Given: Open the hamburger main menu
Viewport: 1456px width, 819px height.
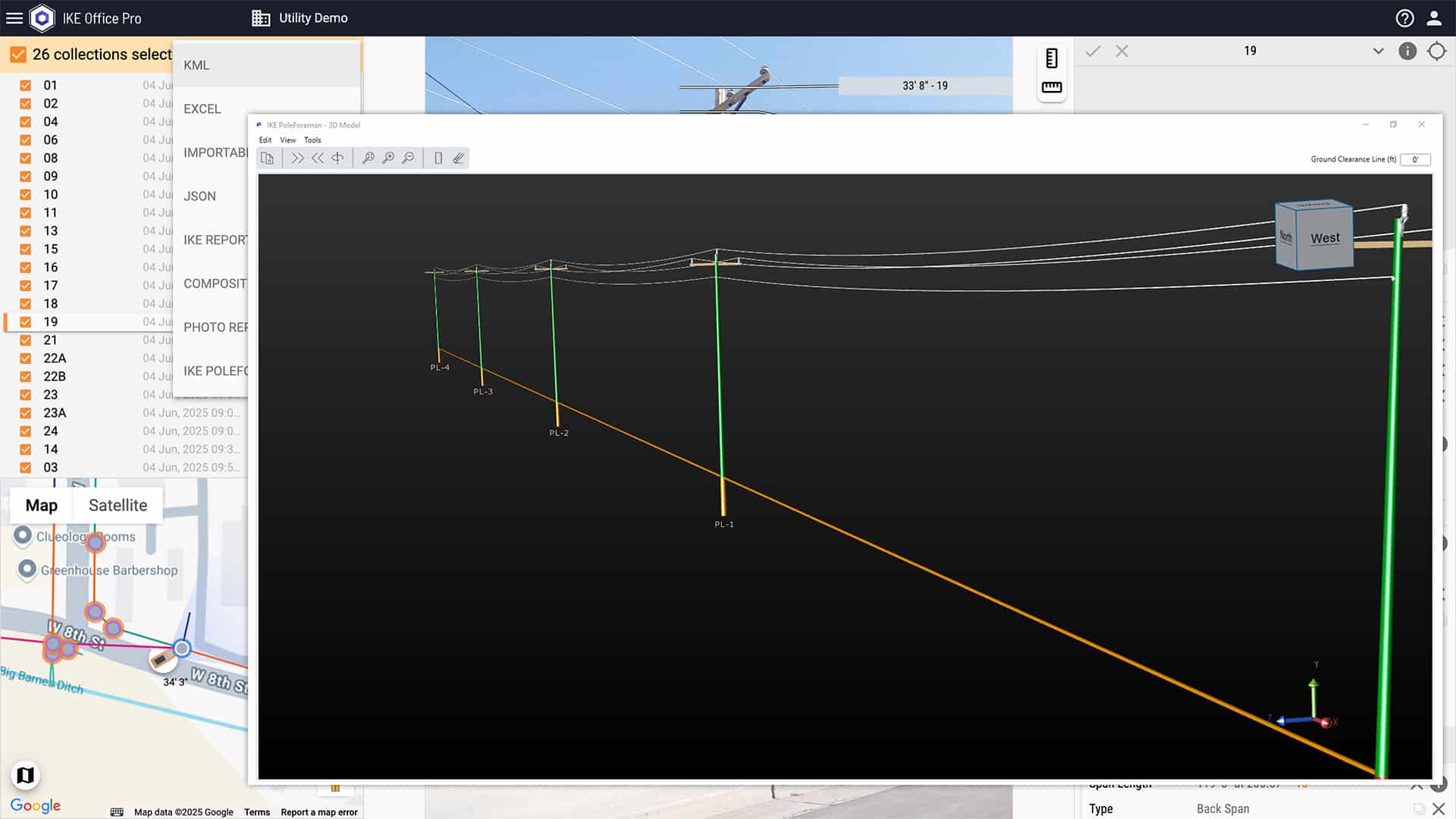Looking at the screenshot, I should pyautogui.click(x=14, y=18).
